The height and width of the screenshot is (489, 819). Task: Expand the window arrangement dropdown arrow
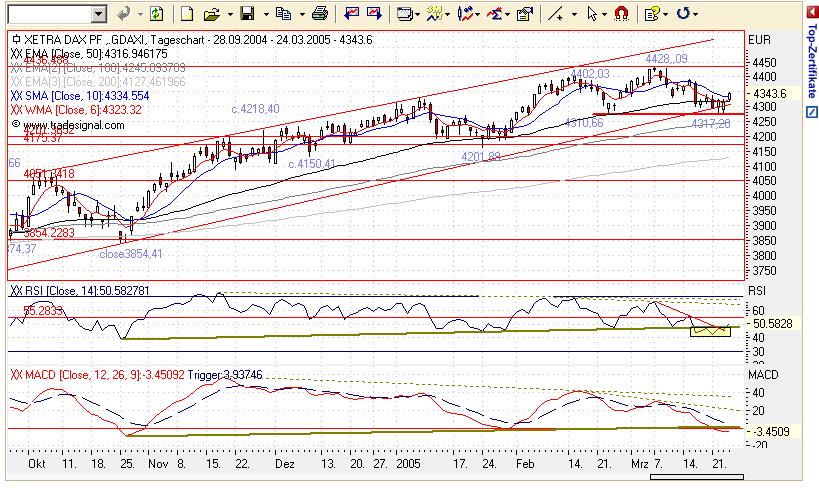pos(417,14)
